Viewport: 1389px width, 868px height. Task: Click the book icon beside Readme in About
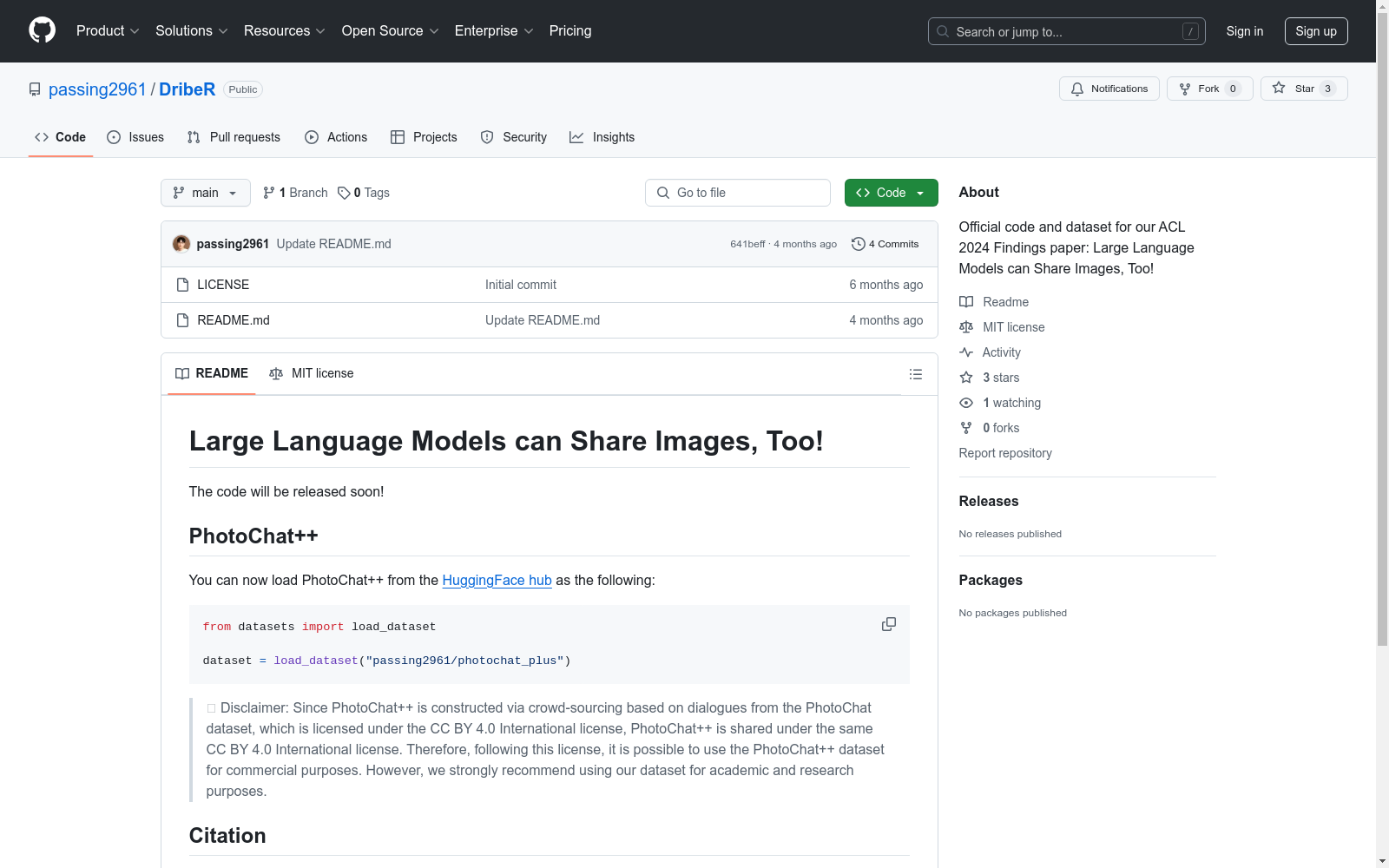tap(966, 302)
